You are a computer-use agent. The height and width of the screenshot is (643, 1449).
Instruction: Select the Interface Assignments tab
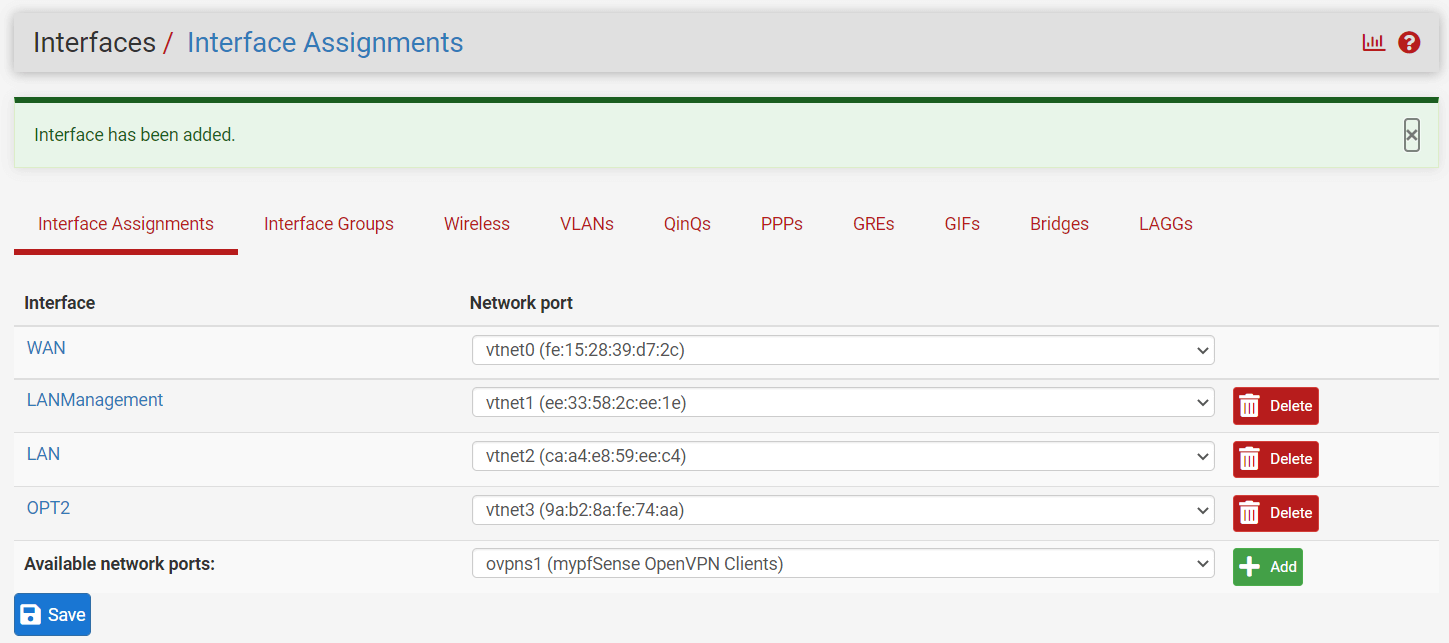(126, 224)
